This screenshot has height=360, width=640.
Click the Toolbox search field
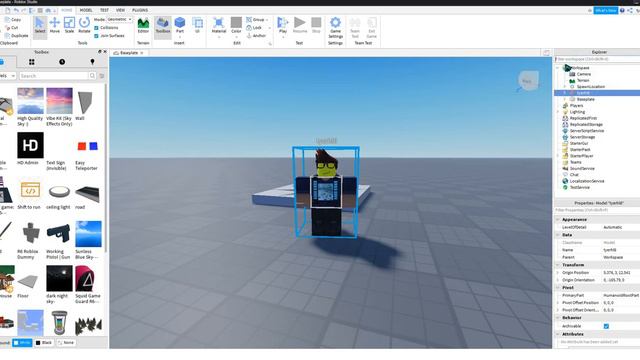pyautogui.click(x=53, y=76)
